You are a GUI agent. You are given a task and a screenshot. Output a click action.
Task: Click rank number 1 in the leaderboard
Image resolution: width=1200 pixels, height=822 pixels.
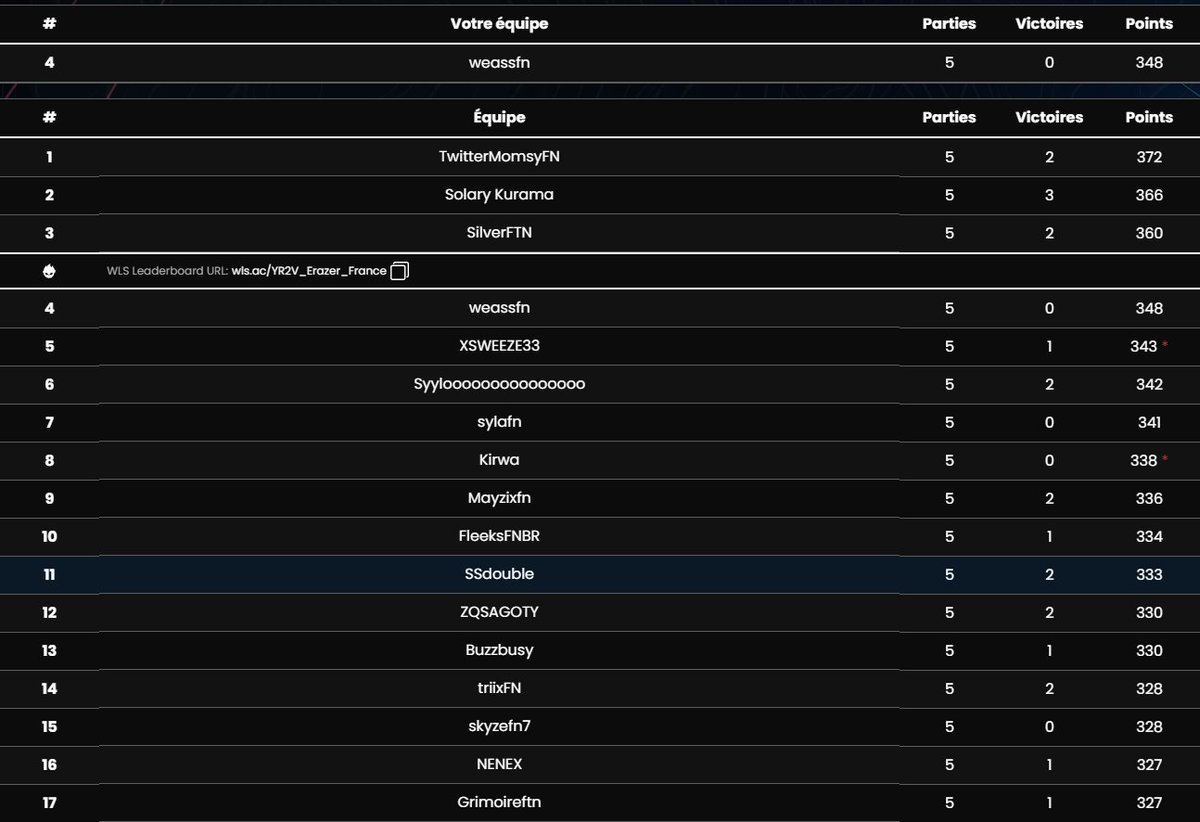(x=49, y=157)
